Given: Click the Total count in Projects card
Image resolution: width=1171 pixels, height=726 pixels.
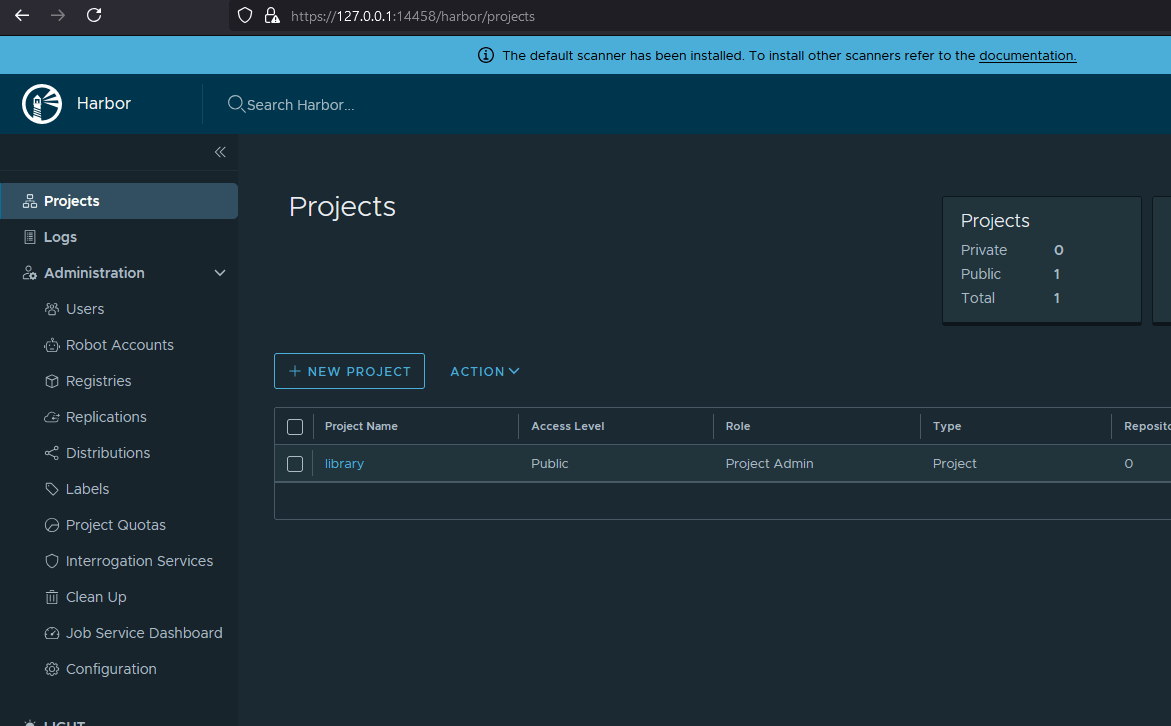Looking at the screenshot, I should tap(1057, 298).
